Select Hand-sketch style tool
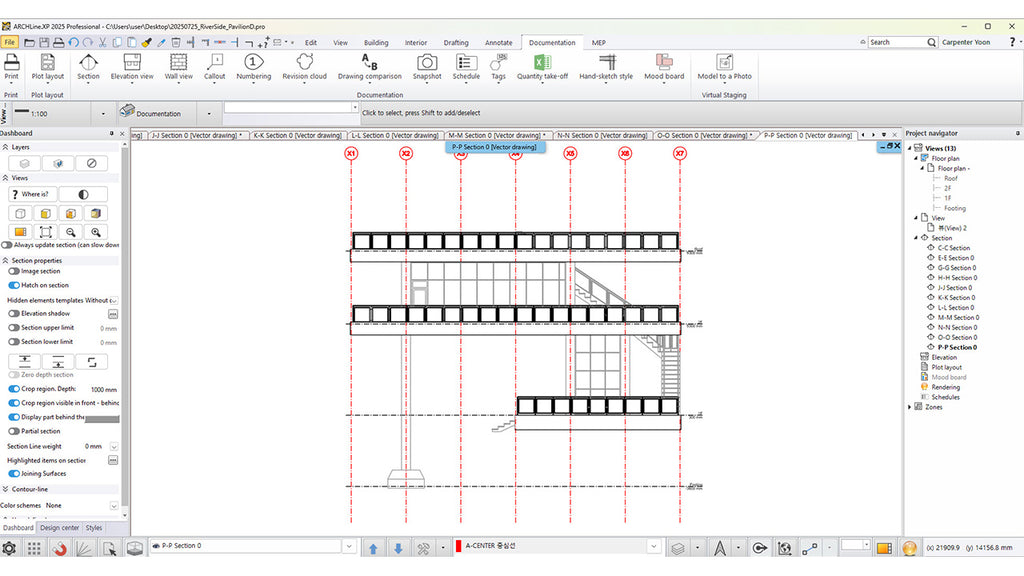The width and height of the screenshot is (1024, 576). (606, 67)
